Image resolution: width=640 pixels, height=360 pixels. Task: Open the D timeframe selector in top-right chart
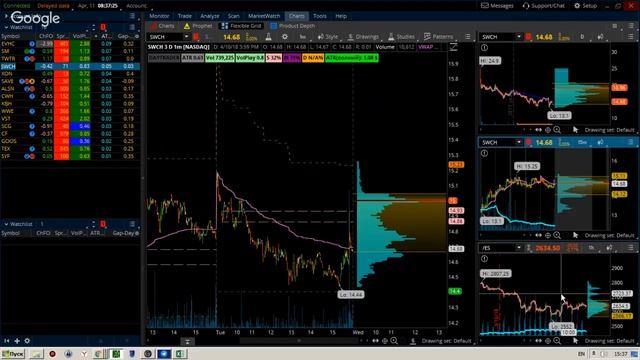pos(582,37)
